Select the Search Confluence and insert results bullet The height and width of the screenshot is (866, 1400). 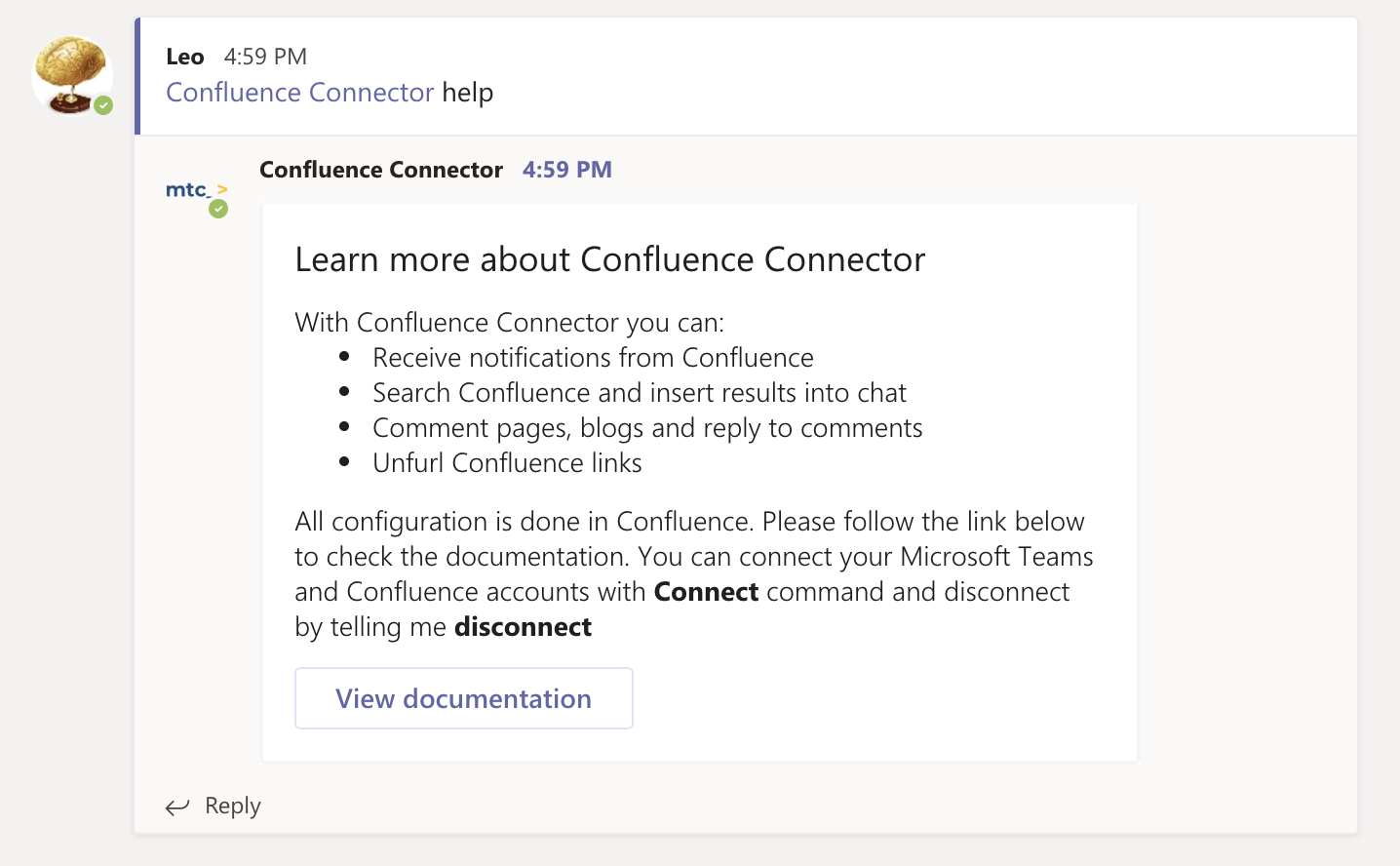coord(639,393)
